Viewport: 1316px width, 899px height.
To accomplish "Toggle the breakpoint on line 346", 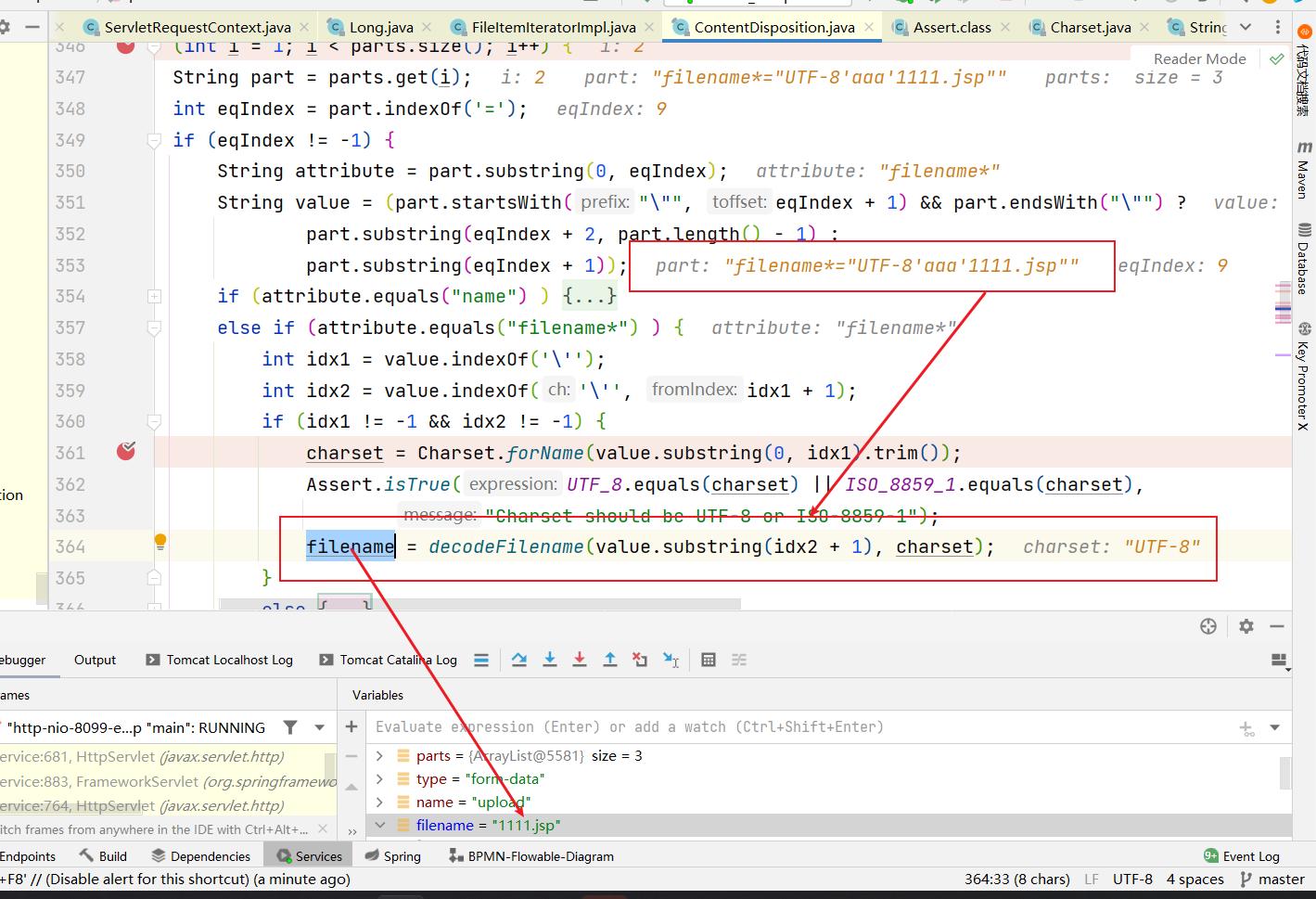I will pos(126,46).
